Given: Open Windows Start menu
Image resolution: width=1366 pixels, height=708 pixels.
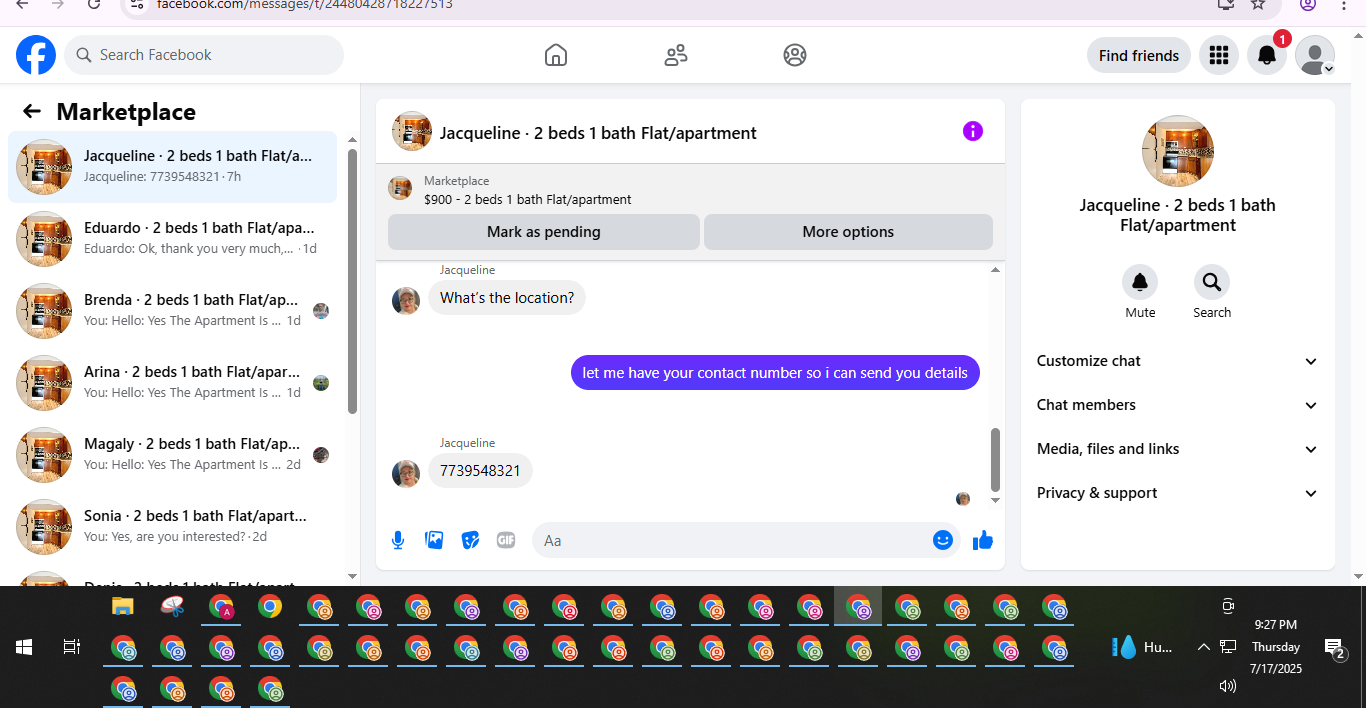Looking at the screenshot, I should 24,647.
